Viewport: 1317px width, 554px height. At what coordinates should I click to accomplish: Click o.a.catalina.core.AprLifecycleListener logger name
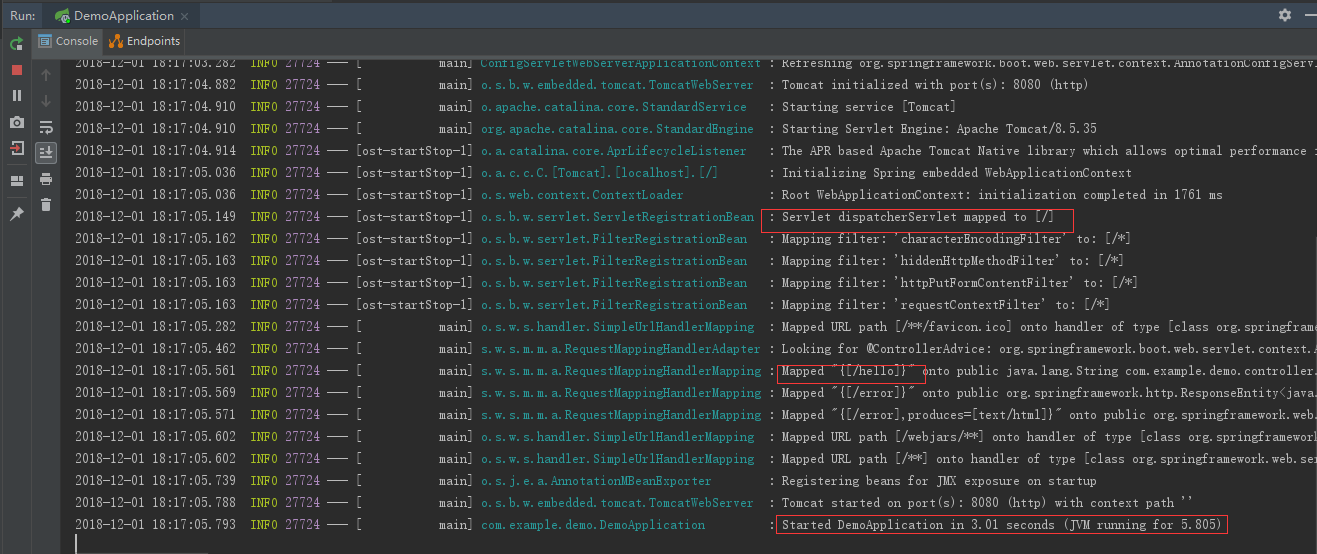(x=614, y=151)
